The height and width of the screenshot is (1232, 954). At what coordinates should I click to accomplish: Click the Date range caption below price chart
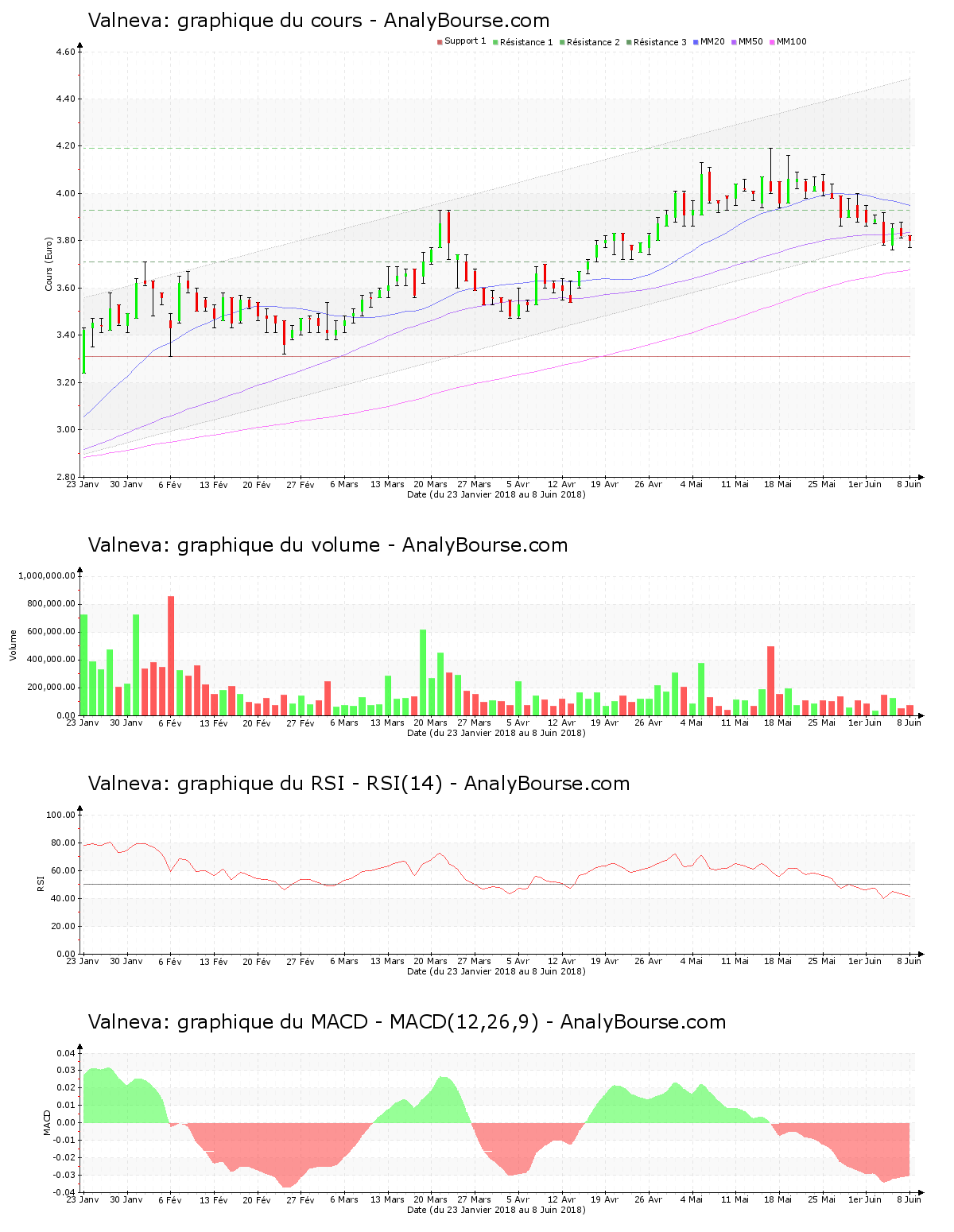(x=496, y=494)
